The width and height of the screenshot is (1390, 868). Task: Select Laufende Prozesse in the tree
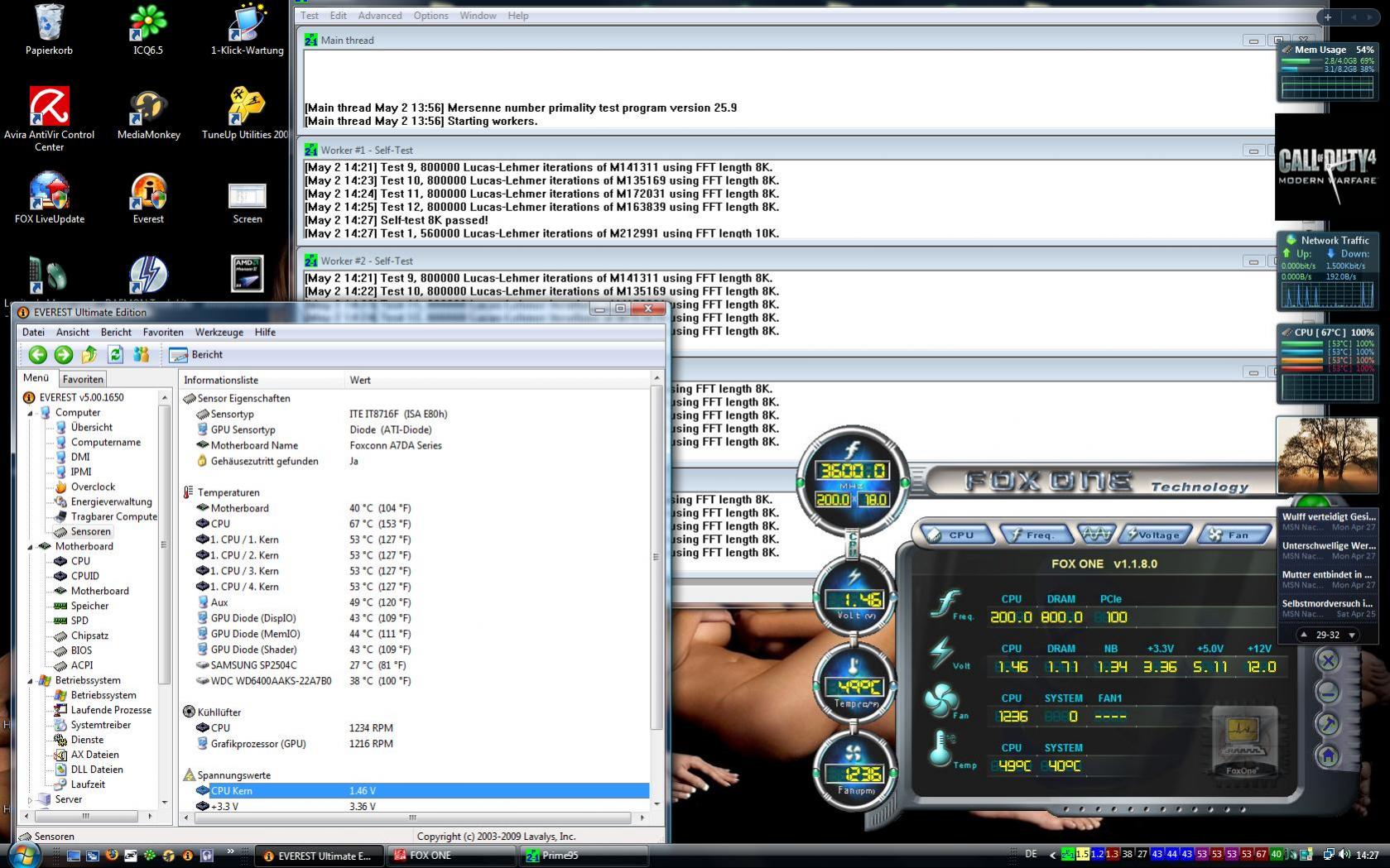click(x=111, y=710)
